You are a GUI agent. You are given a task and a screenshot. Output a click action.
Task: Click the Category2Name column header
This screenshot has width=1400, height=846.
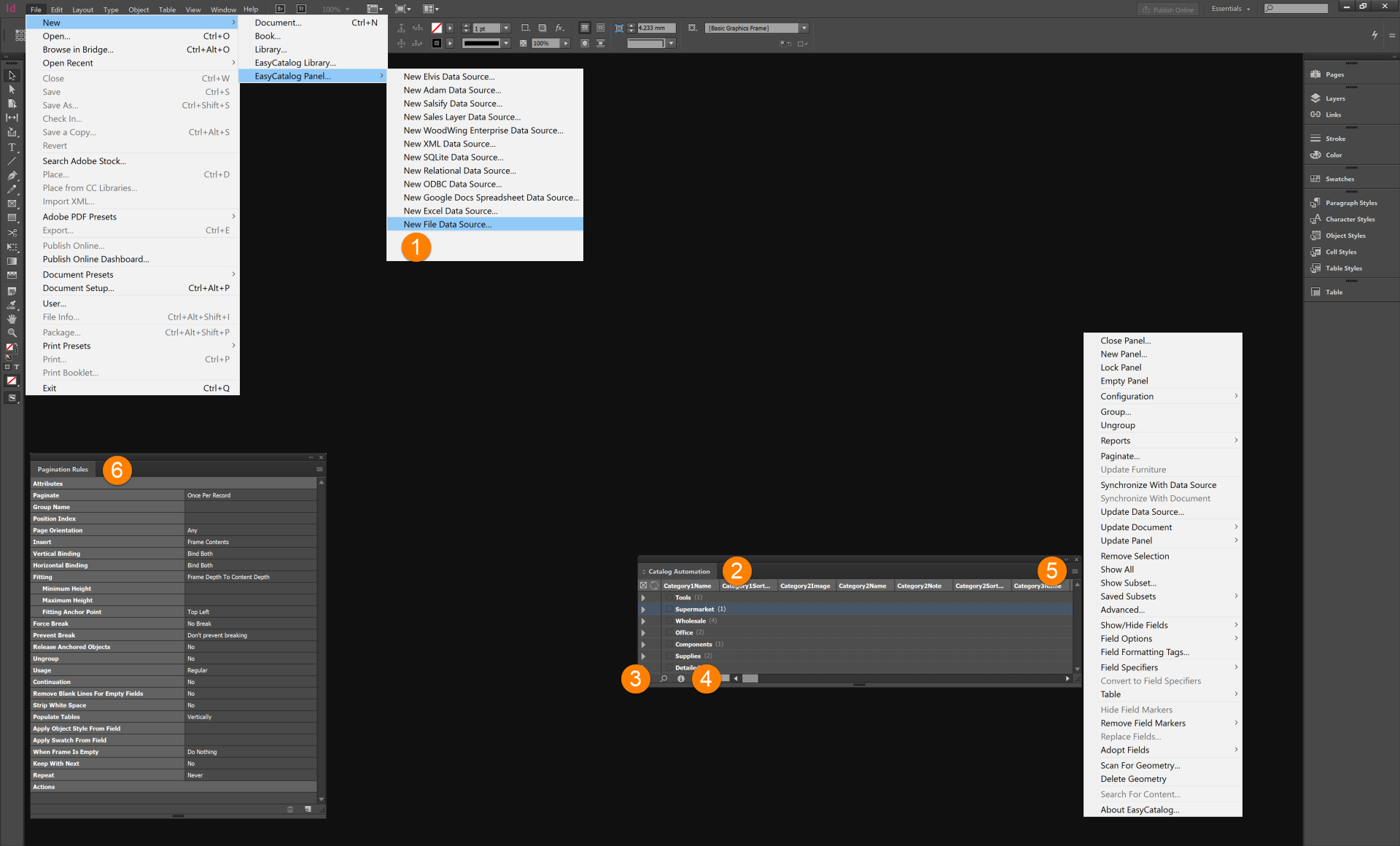pos(862,586)
